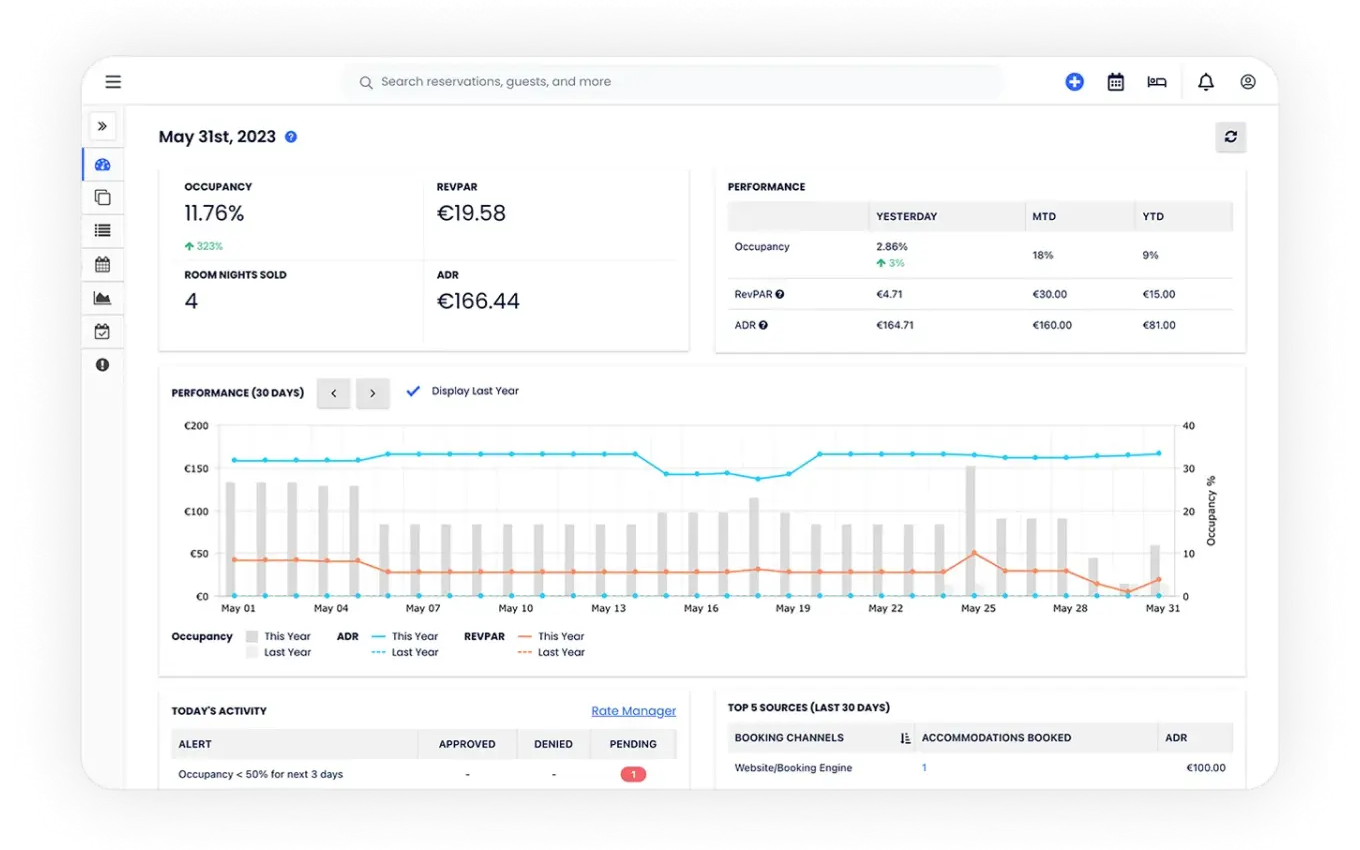The height and width of the screenshot is (850, 1360).
Task: Toggle the Display Last Year checkbox
Action: pos(413,391)
